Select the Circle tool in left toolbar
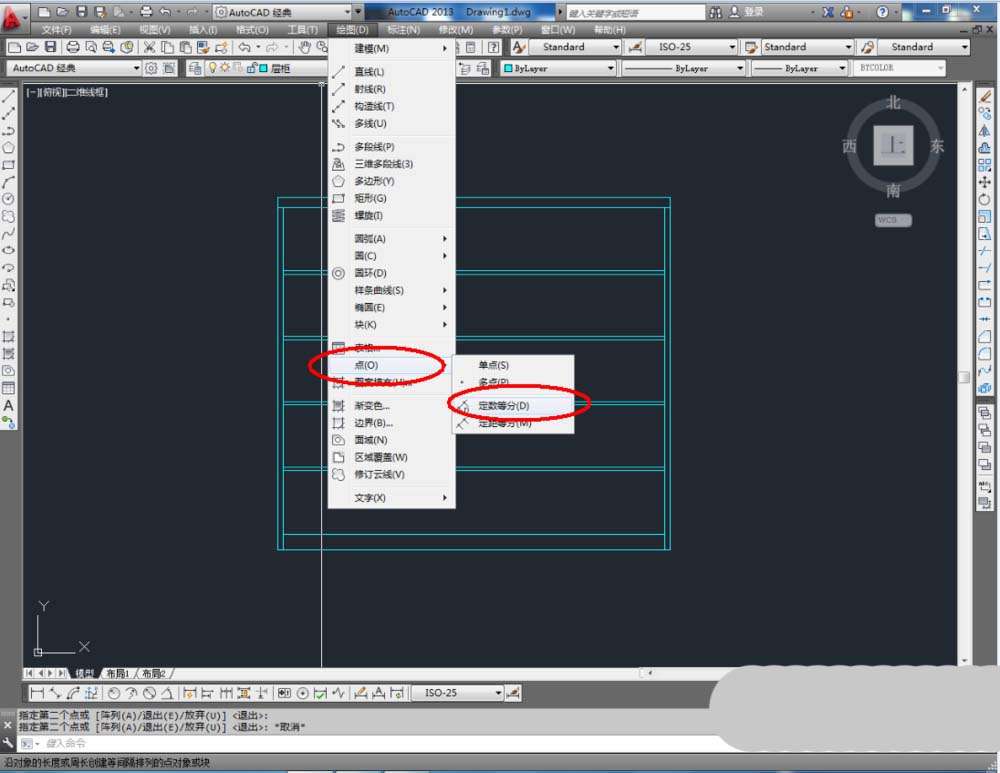The width and height of the screenshot is (1000, 773). (x=8, y=200)
